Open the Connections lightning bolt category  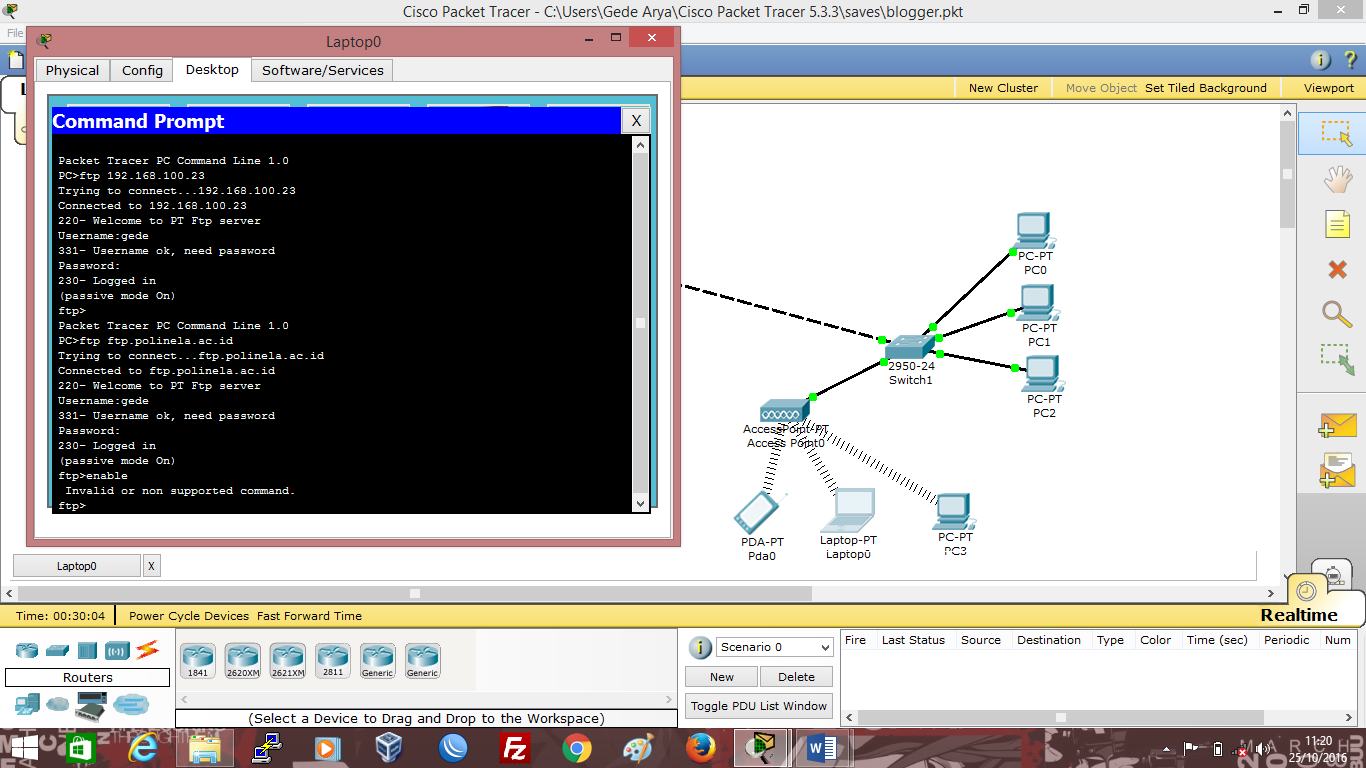(148, 650)
